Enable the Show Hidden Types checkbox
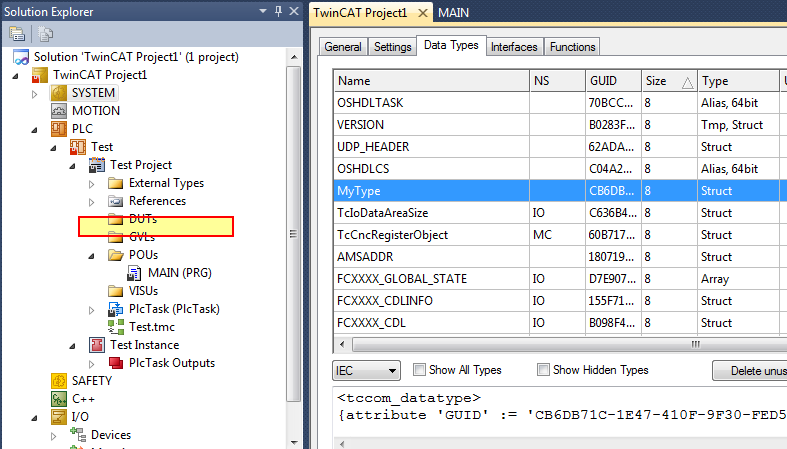The image size is (787, 449). pyautogui.click(x=543, y=370)
